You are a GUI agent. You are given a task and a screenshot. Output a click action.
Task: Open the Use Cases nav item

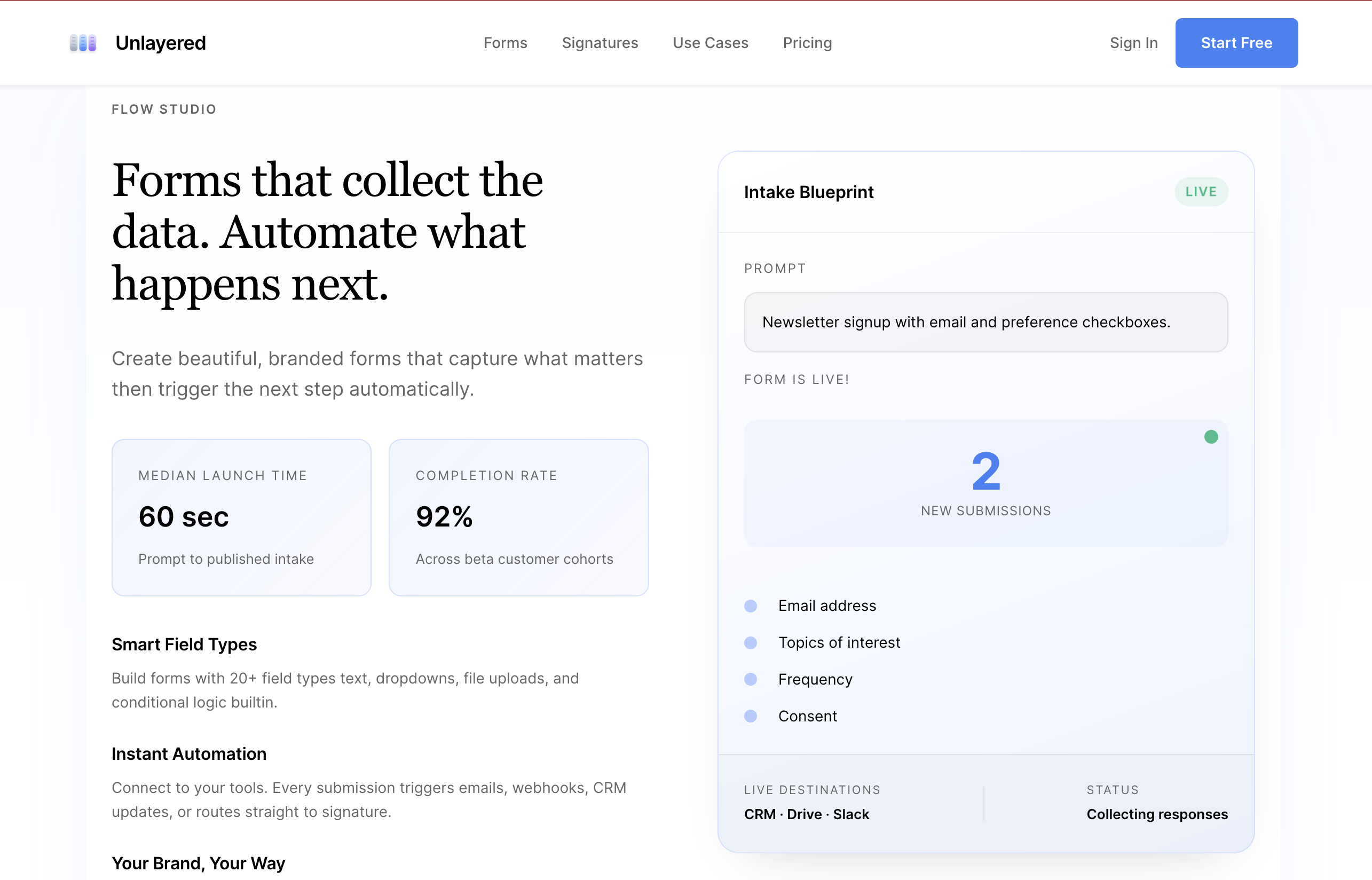(x=710, y=43)
